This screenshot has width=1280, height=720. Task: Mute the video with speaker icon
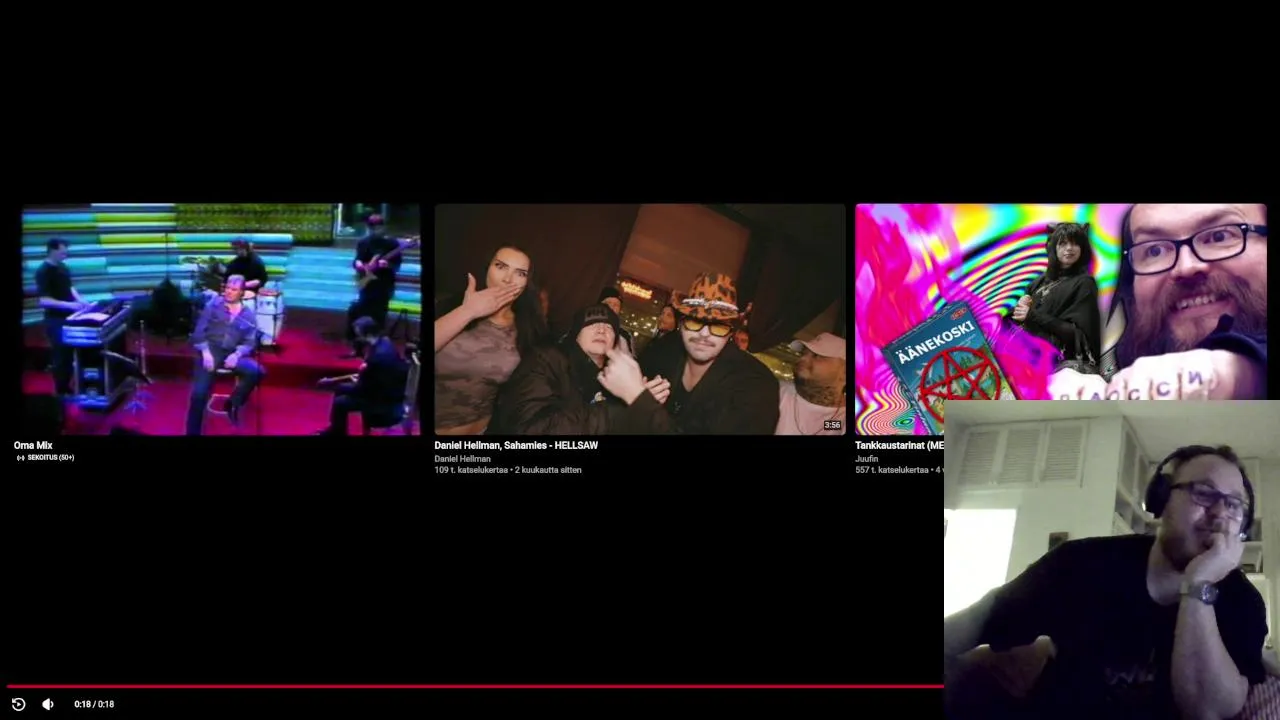[x=47, y=704]
